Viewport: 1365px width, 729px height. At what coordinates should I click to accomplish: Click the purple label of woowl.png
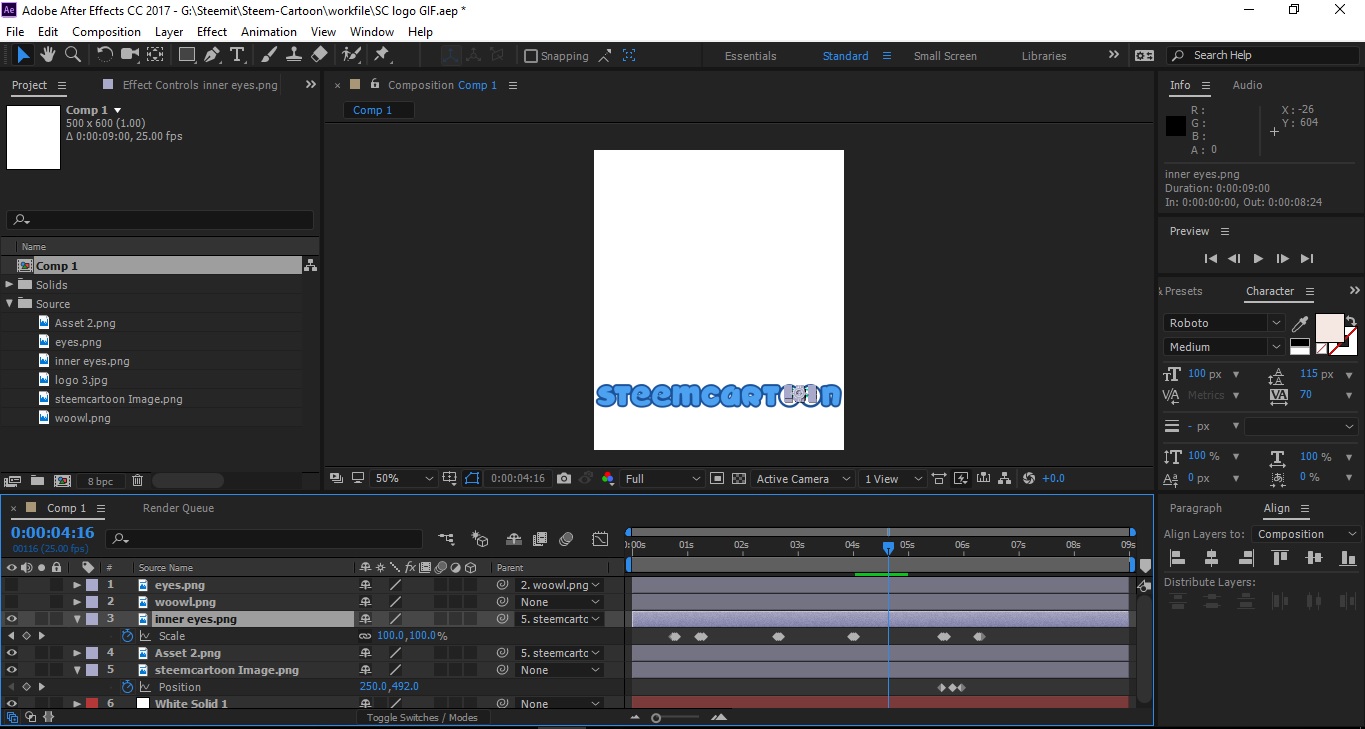click(92, 602)
